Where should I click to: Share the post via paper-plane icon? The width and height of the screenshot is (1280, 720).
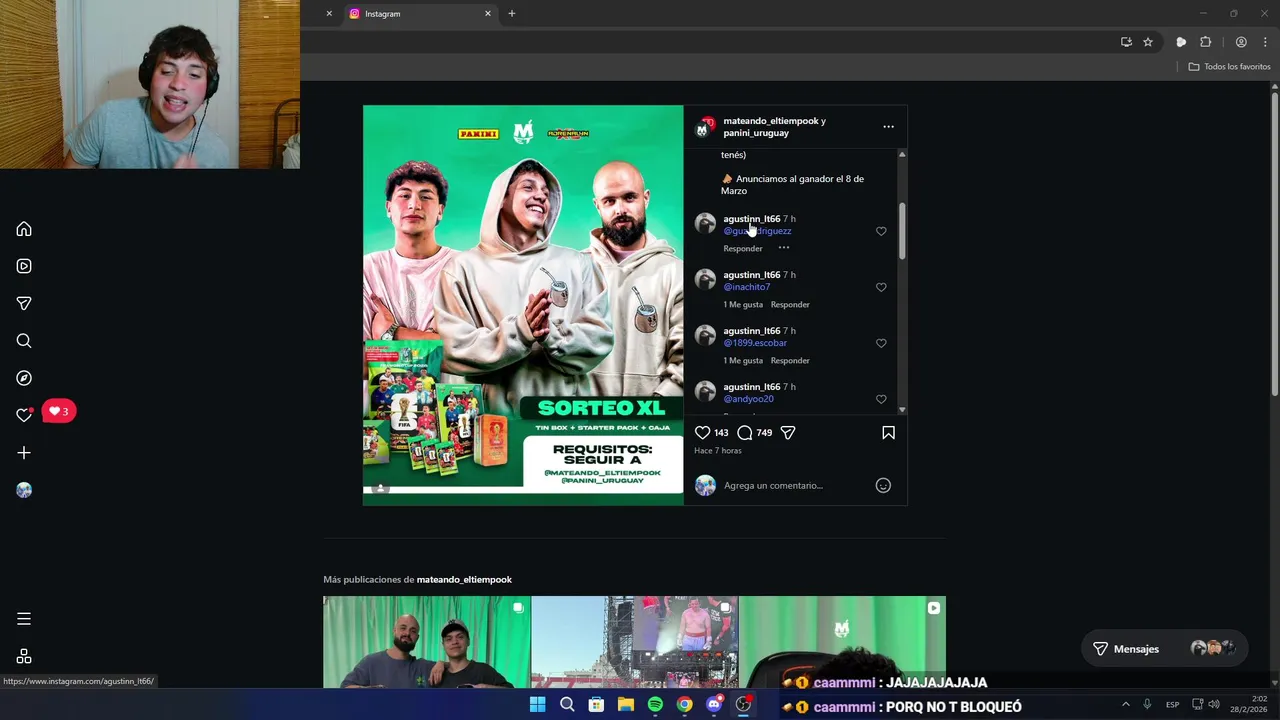point(788,433)
